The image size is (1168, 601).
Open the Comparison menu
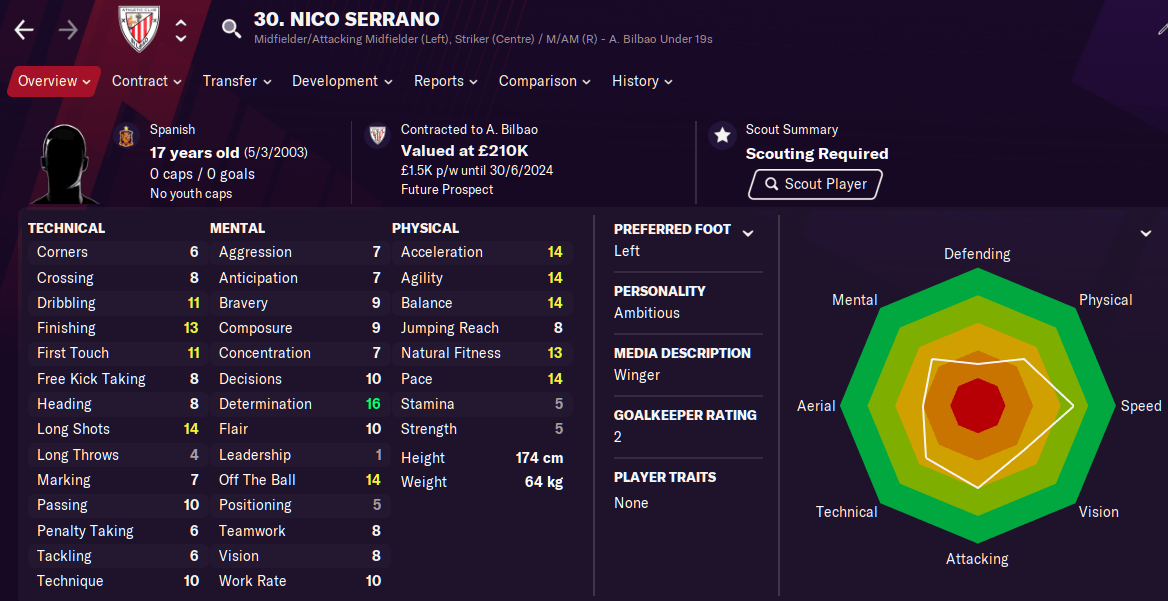click(x=545, y=81)
